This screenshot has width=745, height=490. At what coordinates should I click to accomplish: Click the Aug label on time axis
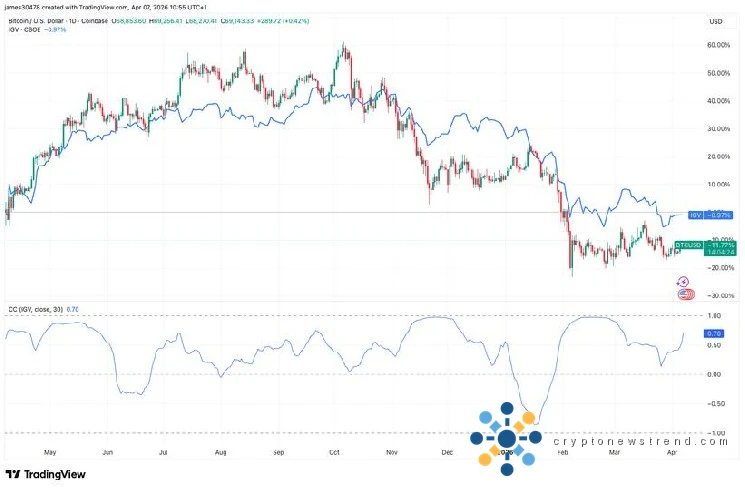tap(220, 452)
